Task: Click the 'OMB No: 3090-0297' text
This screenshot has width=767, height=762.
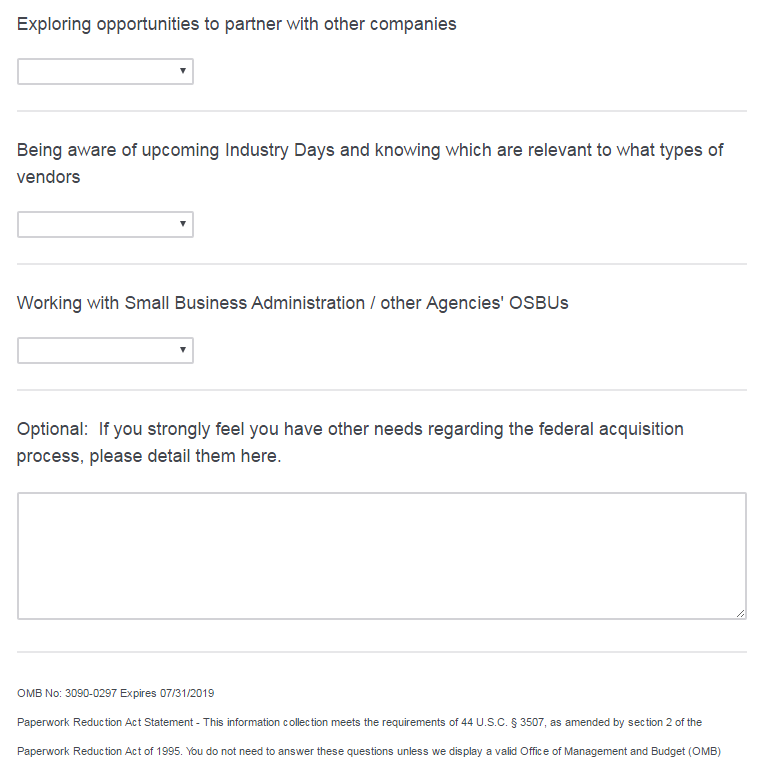Action: (66, 693)
